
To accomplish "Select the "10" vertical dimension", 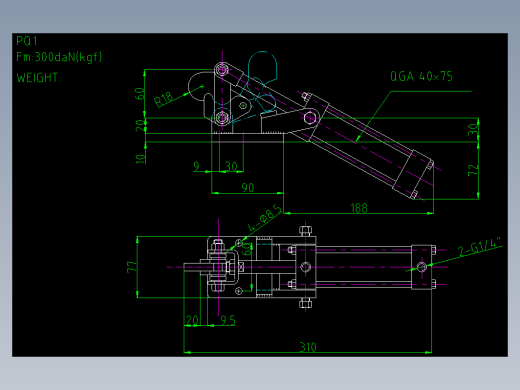I will (141, 159).
